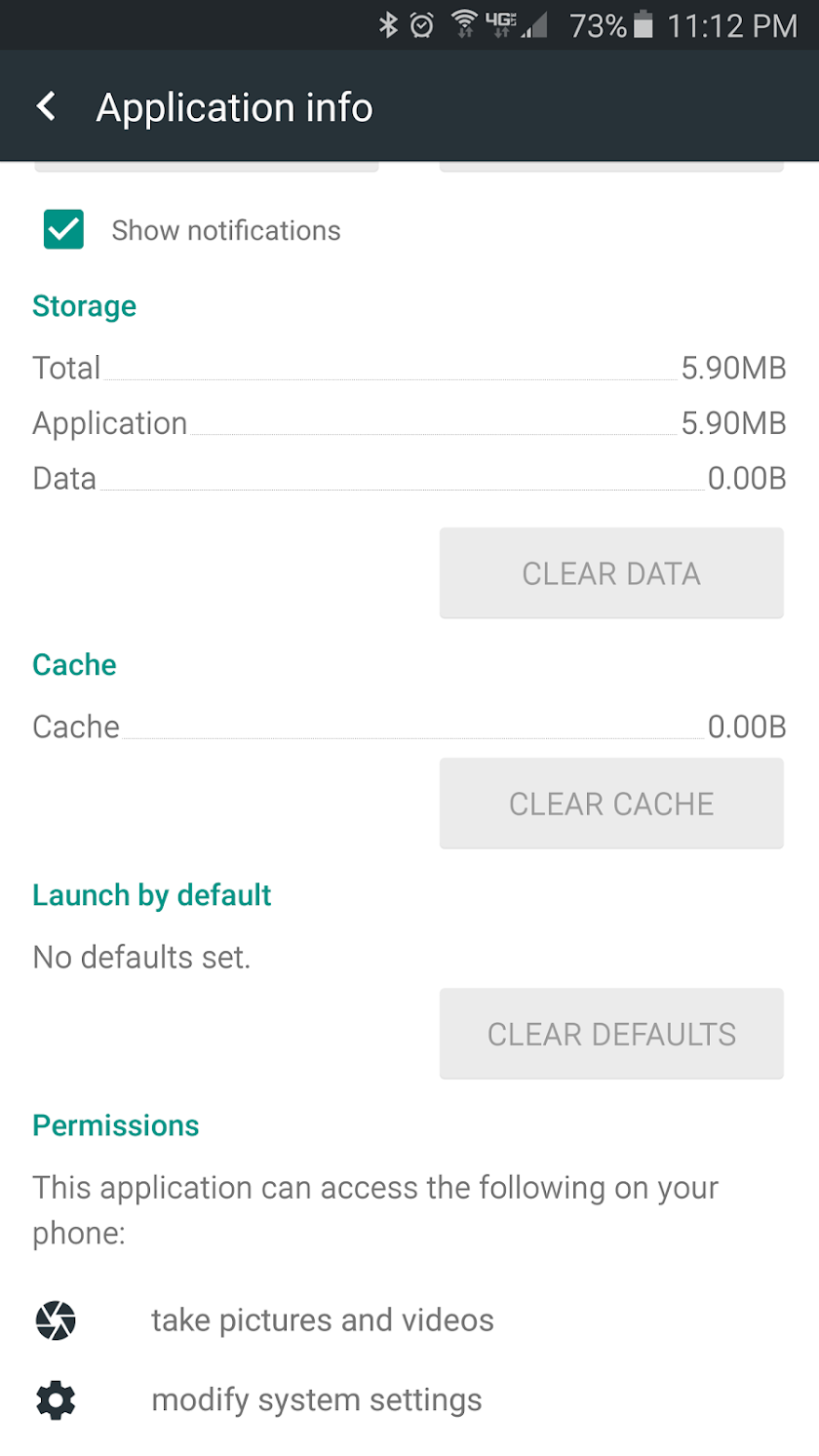This screenshot has height=1456, width=819.
Task: Tap the Wi-Fi signal status icon
Action: 464,25
